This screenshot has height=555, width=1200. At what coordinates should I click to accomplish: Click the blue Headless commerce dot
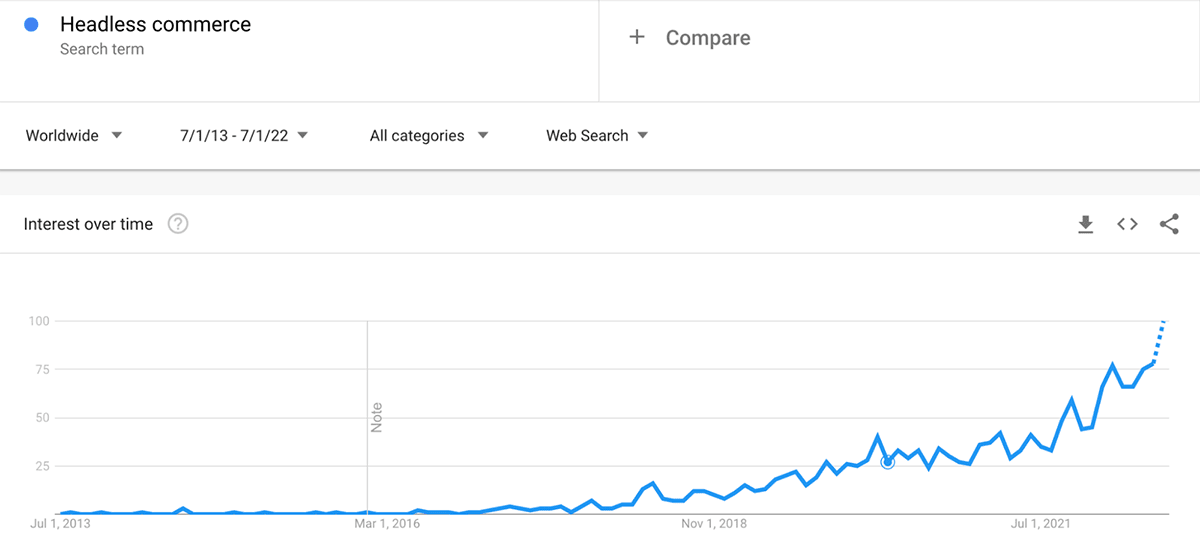coord(33,25)
